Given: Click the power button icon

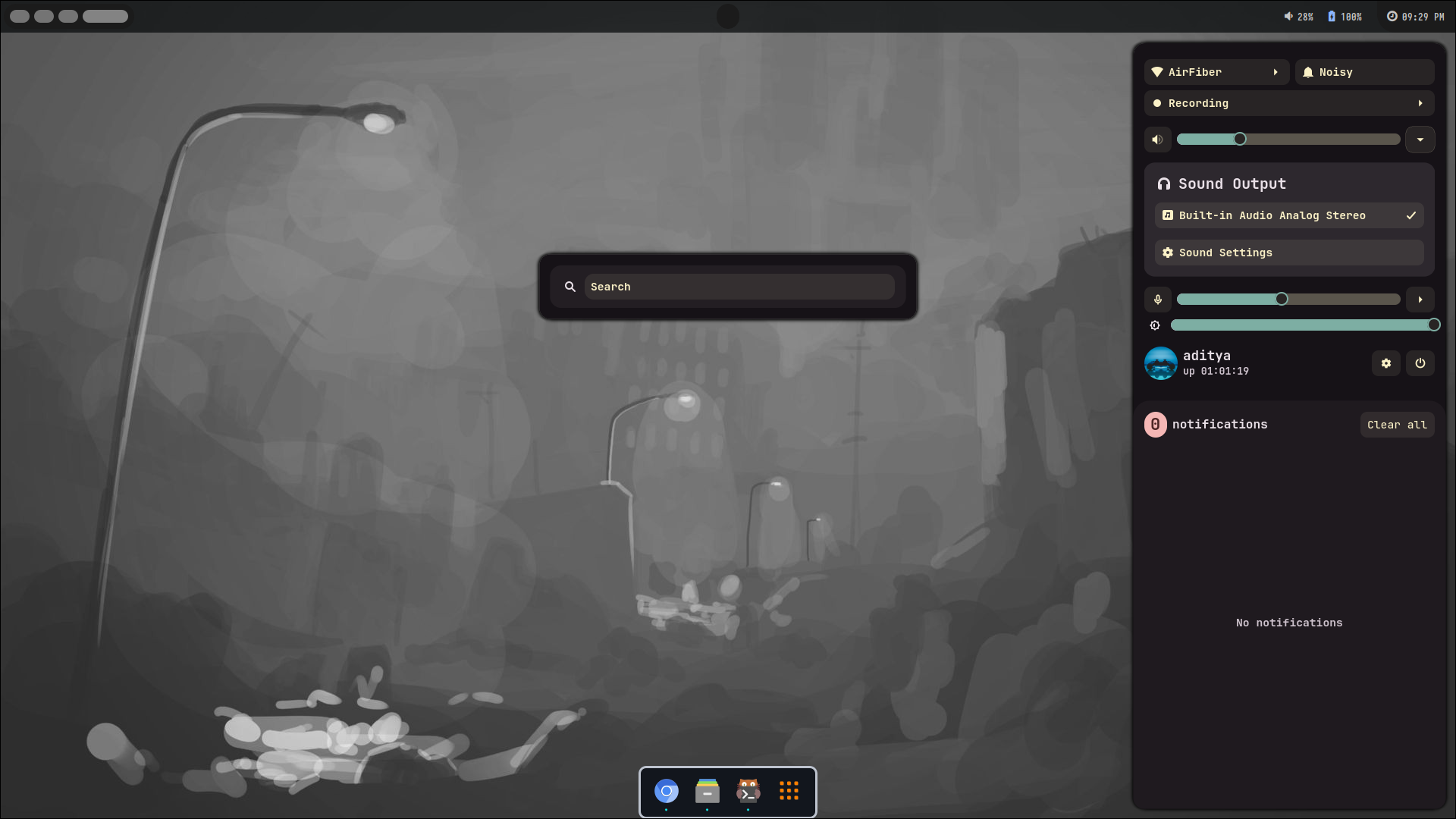Looking at the screenshot, I should pyautogui.click(x=1420, y=363).
